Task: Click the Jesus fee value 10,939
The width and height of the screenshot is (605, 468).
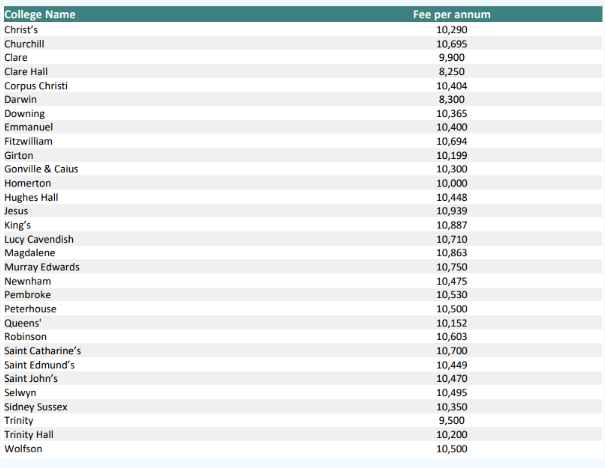Action: [x=451, y=211]
